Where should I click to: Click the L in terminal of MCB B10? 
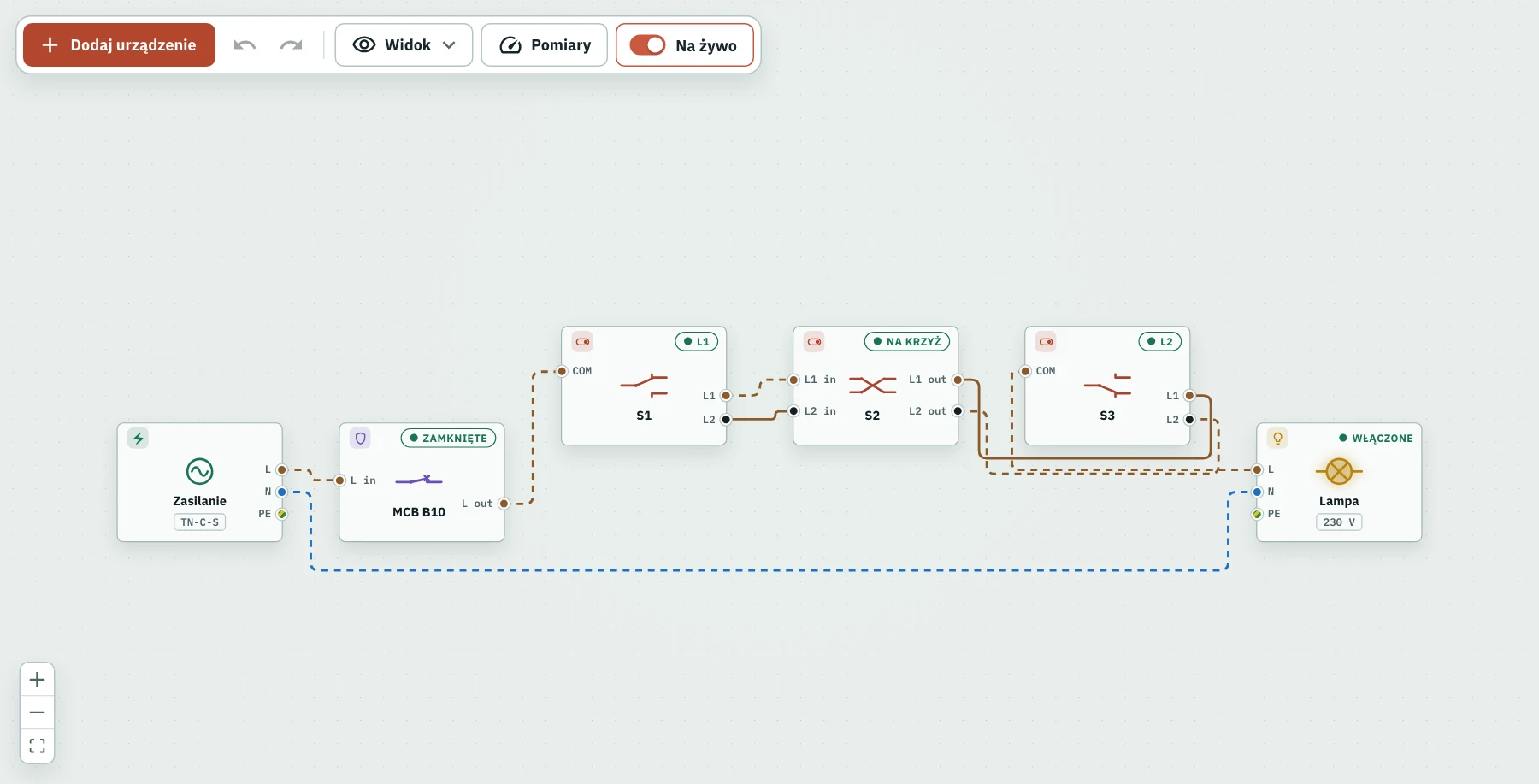point(339,480)
